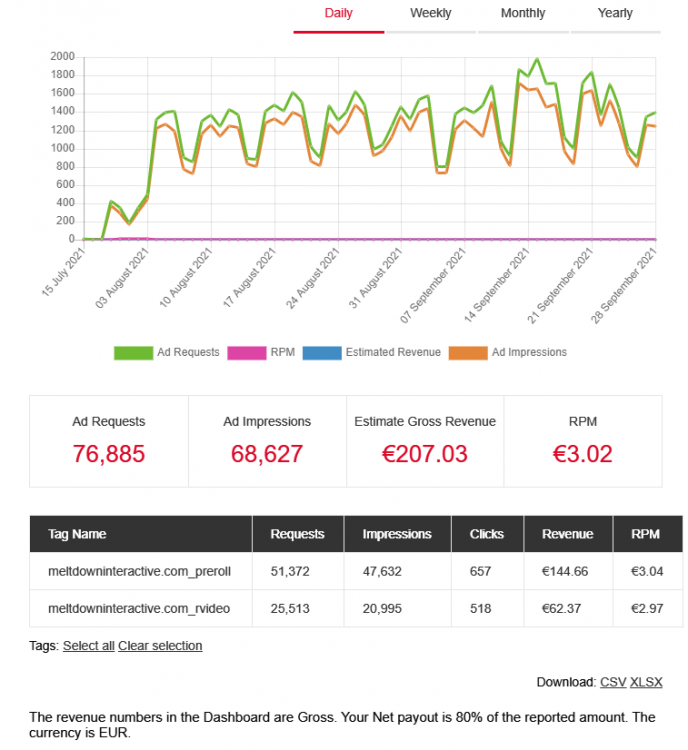Screen dimensions: 688x750
Task: Switch to Yearly statistics tab
Action: (615, 14)
